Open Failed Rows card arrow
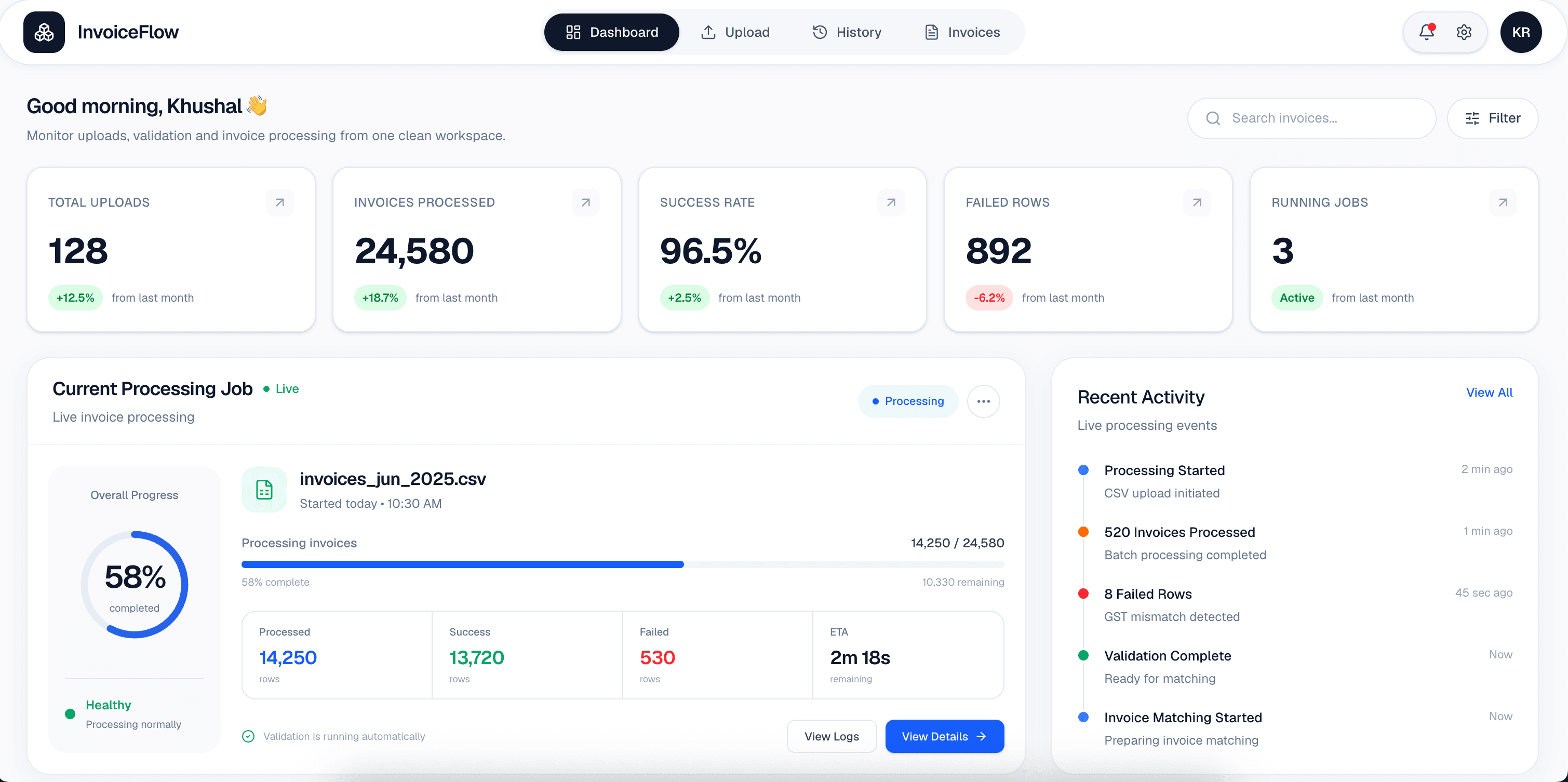Screen dimensions: 1568x782 1197,202
